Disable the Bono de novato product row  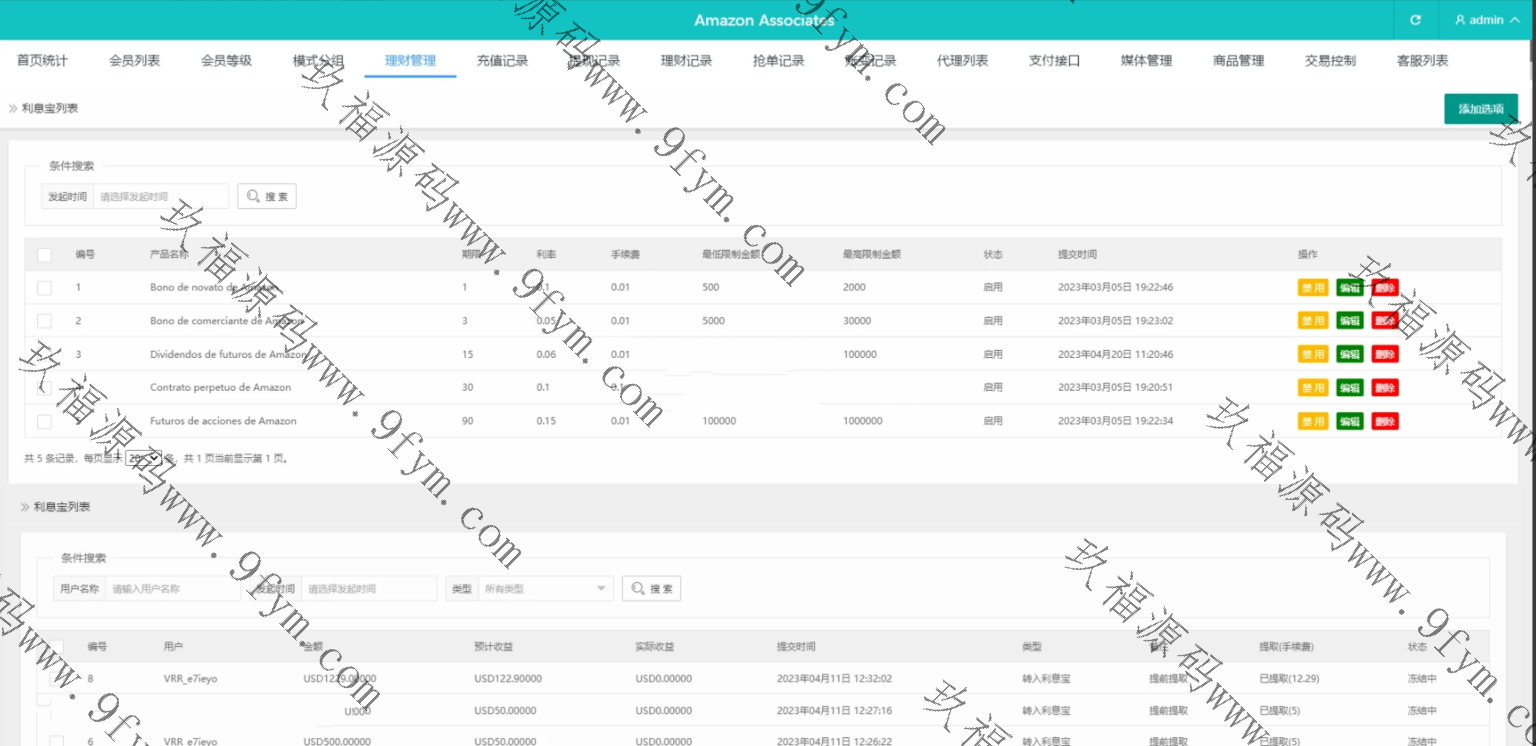click(x=1312, y=288)
